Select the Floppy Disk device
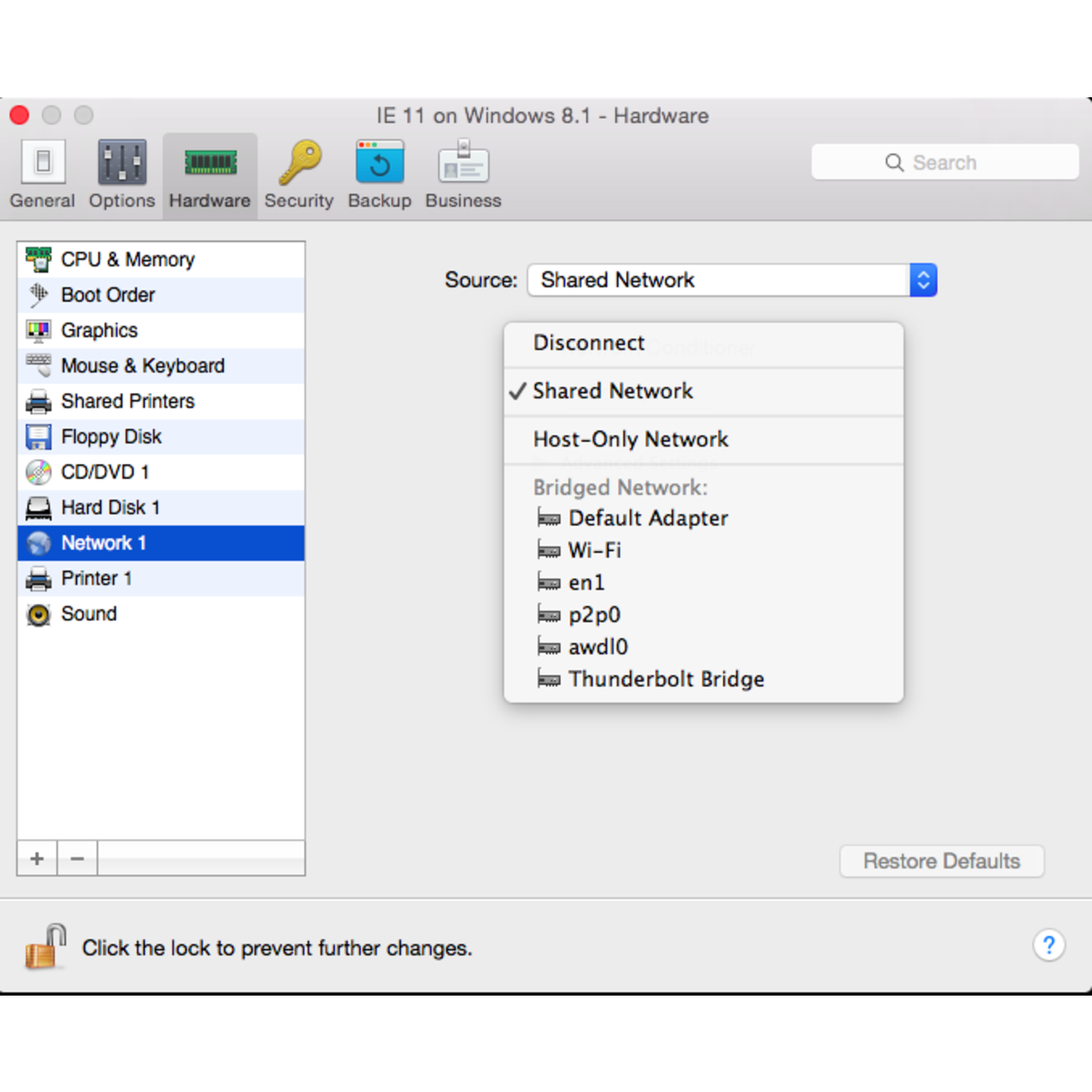 pos(111,436)
